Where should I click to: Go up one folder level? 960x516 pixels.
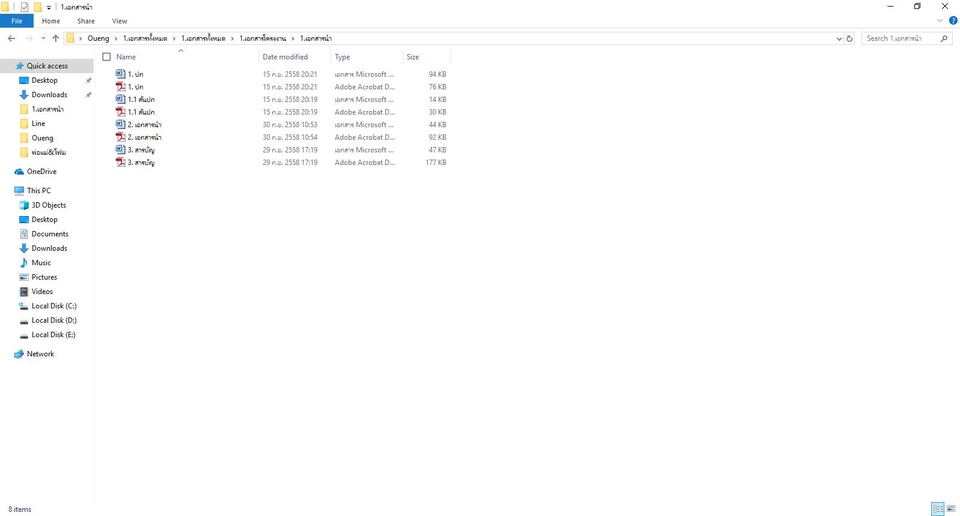(x=56, y=38)
